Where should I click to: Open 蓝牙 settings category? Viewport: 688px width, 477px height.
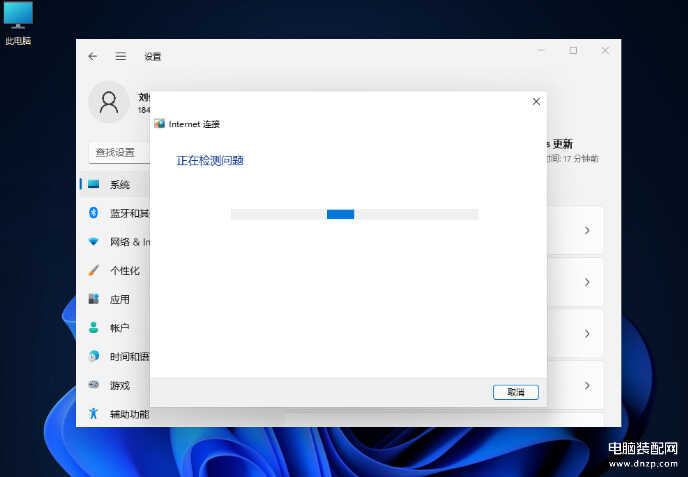[115, 213]
